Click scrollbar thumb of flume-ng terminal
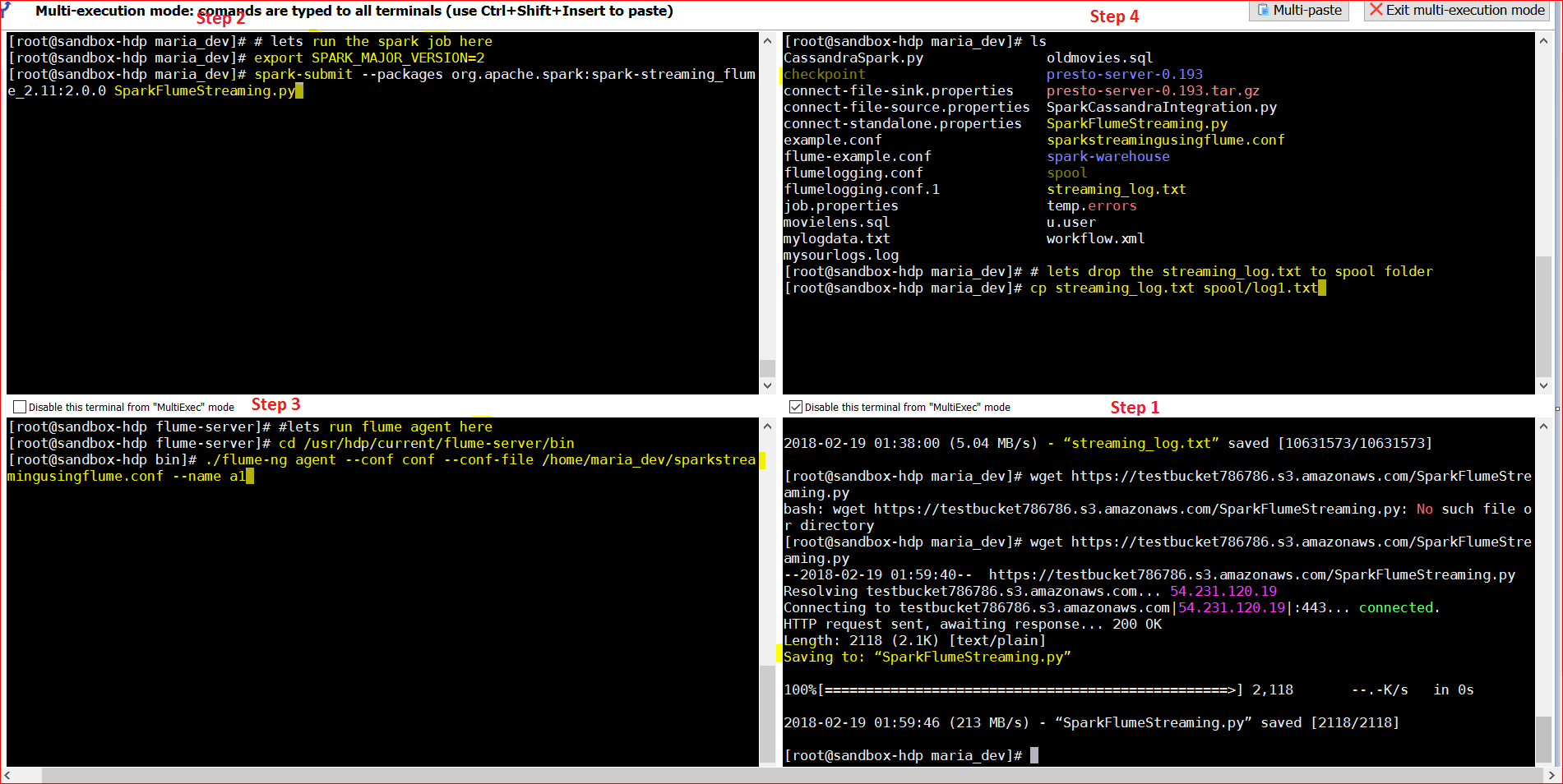The image size is (1563, 784). (x=767, y=713)
